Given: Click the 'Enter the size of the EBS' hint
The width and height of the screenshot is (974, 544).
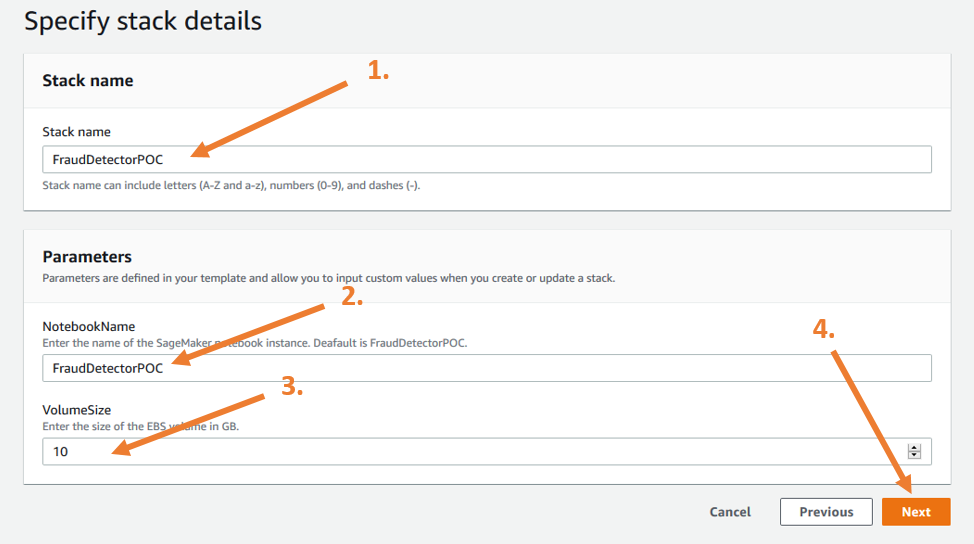Looking at the screenshot, I should pyautogui.click(x=140, y=426).
